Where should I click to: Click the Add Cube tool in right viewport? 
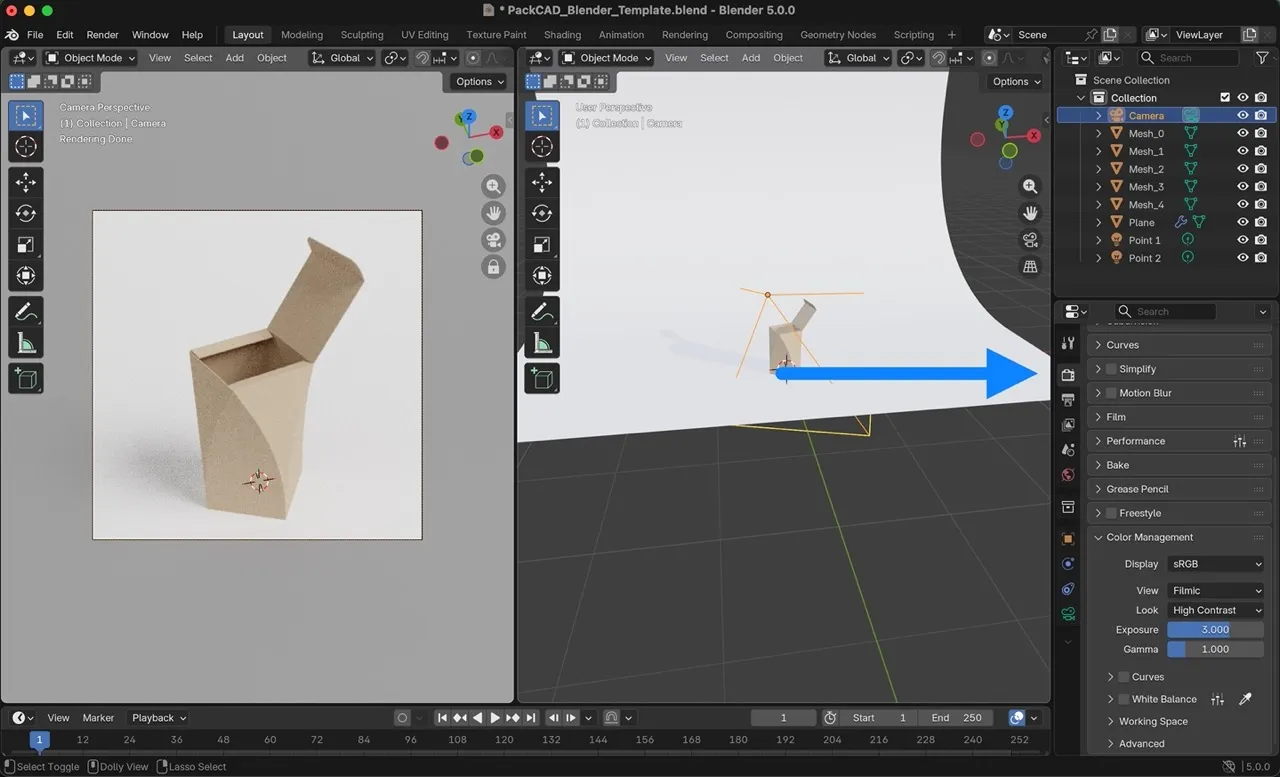tap(542, 378)
